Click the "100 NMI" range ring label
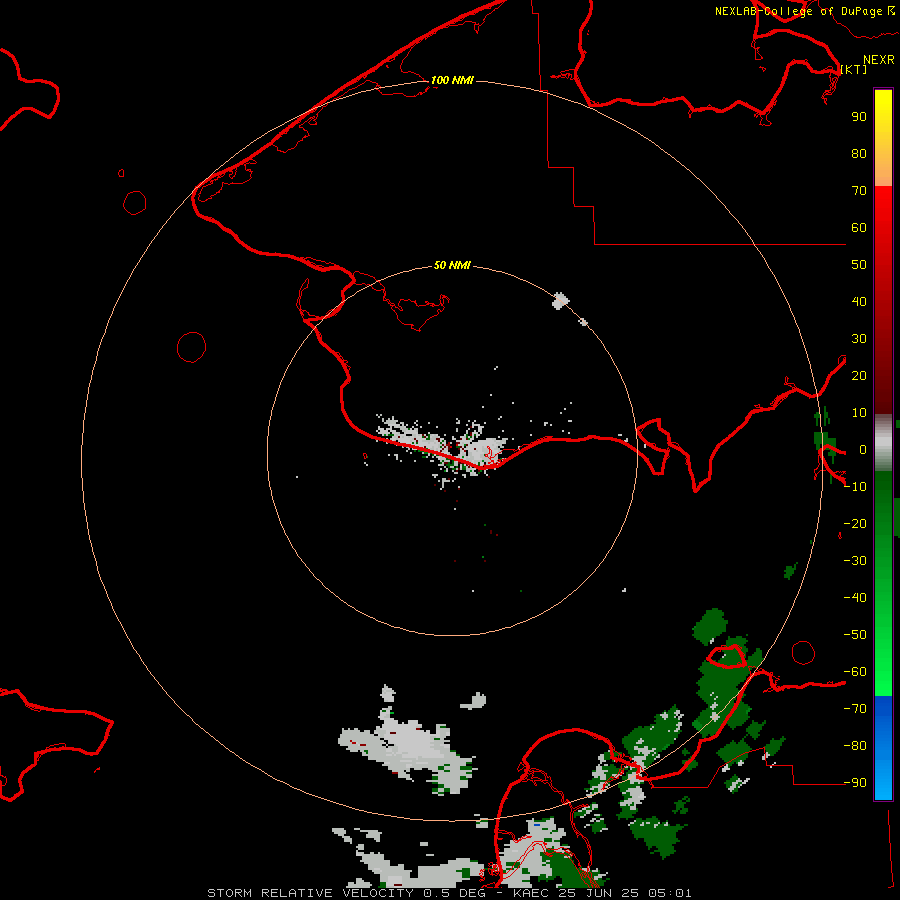 452,80
